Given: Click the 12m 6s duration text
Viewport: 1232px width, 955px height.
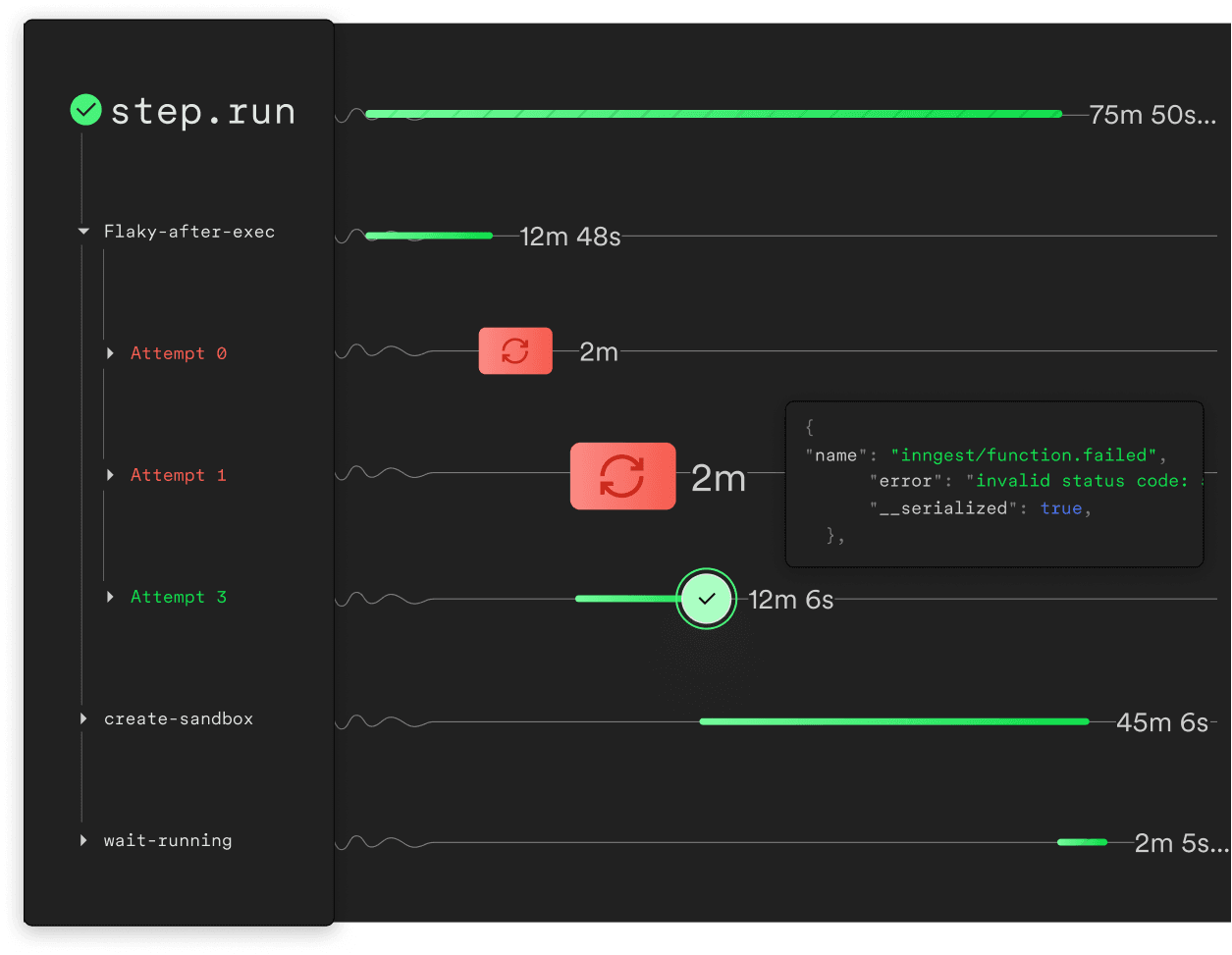Looking at the screenshot, I should (x=791, y=600).
